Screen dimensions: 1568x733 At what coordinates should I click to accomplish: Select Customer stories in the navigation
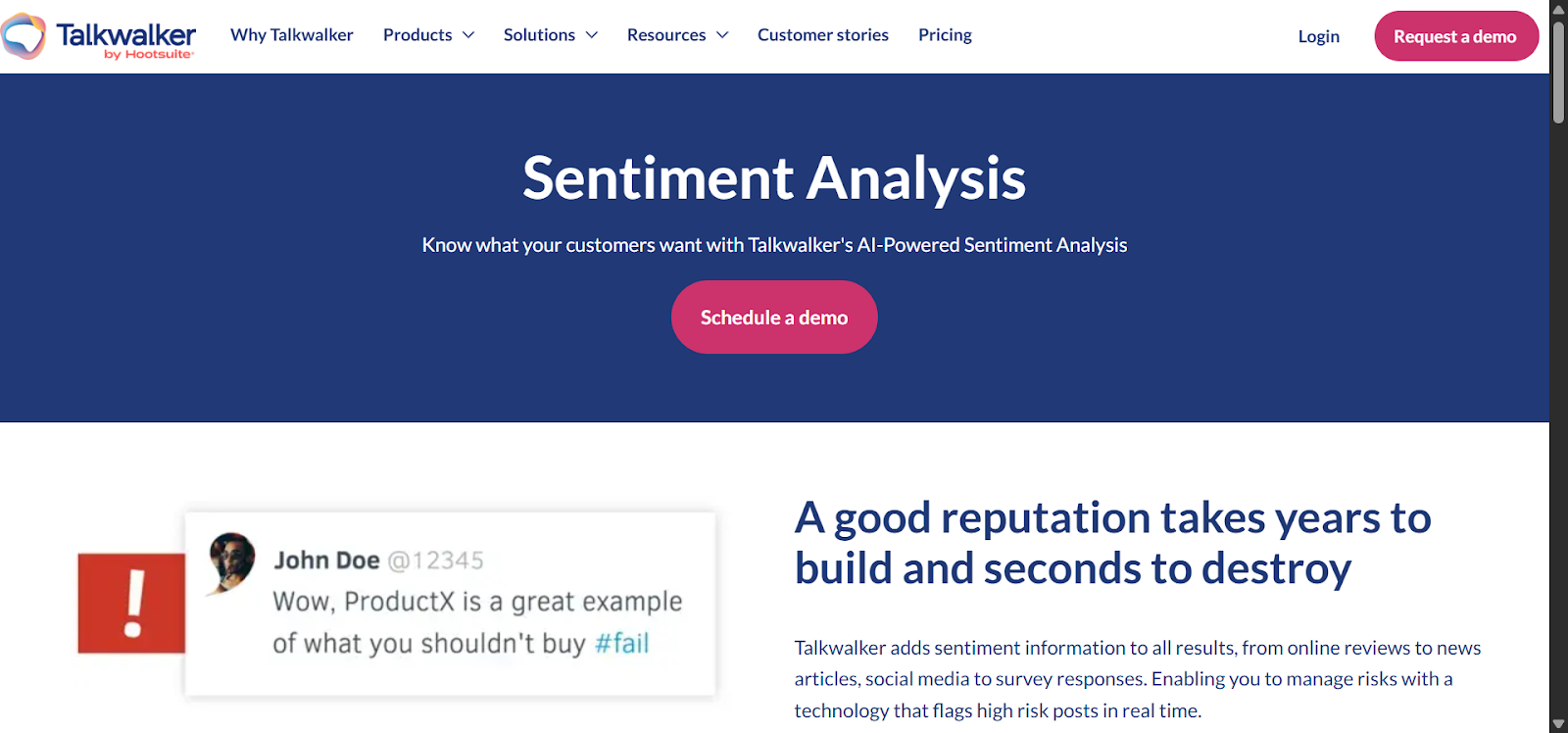coord(822,34)
